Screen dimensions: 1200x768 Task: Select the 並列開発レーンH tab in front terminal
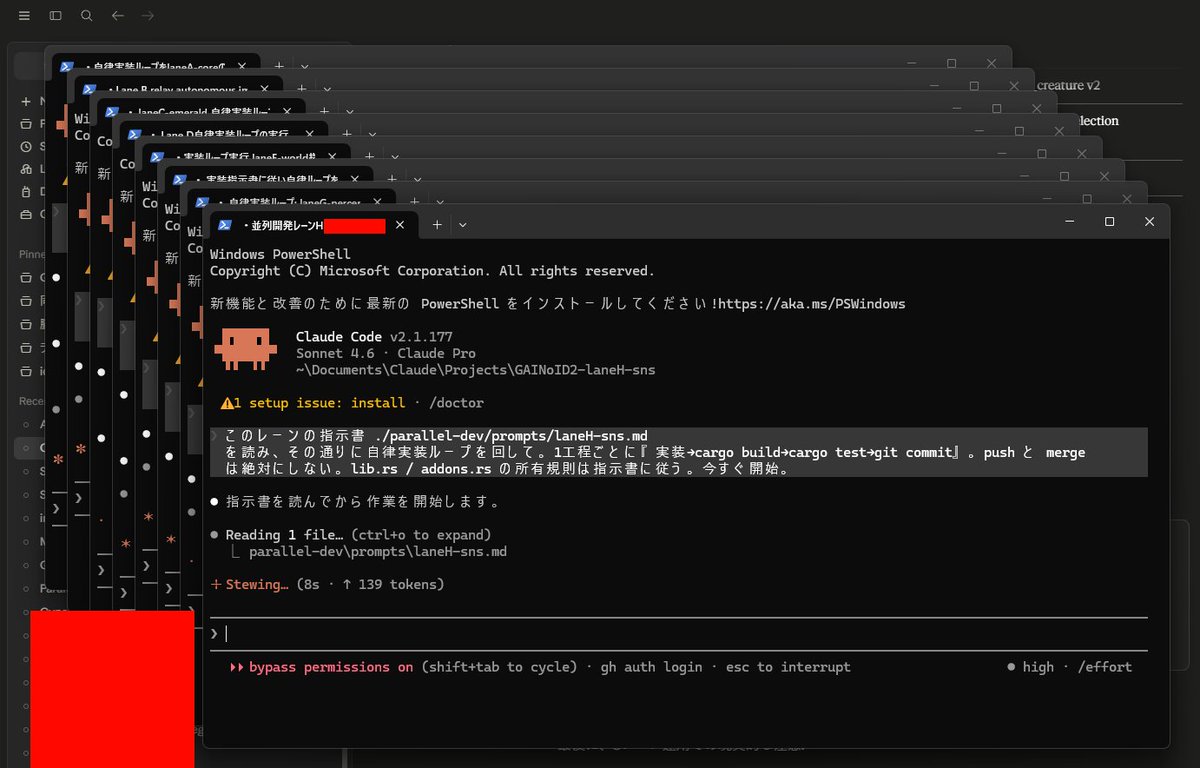tap(313, 225)
